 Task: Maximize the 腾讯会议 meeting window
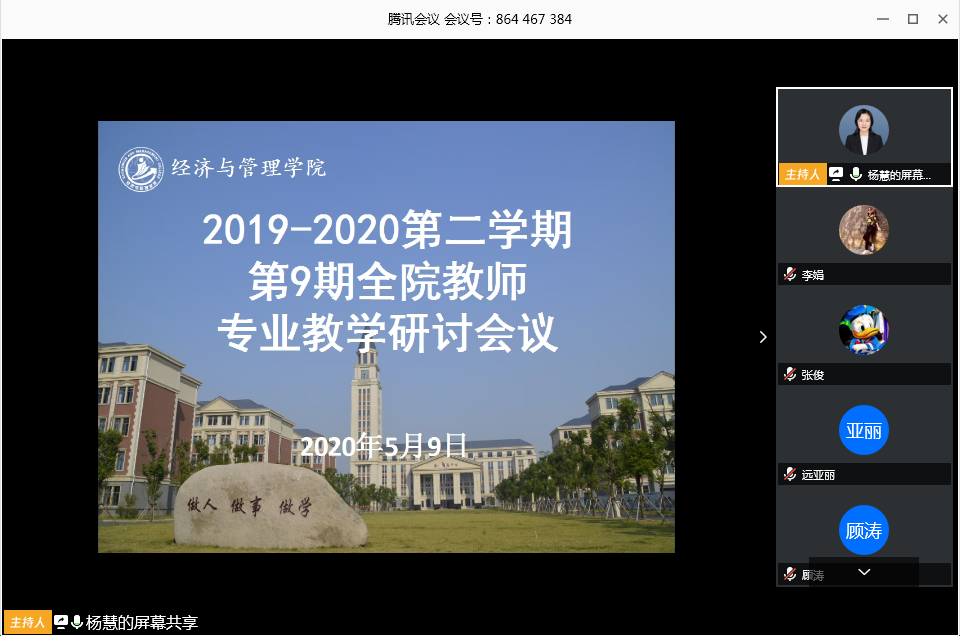coord(912,19)
